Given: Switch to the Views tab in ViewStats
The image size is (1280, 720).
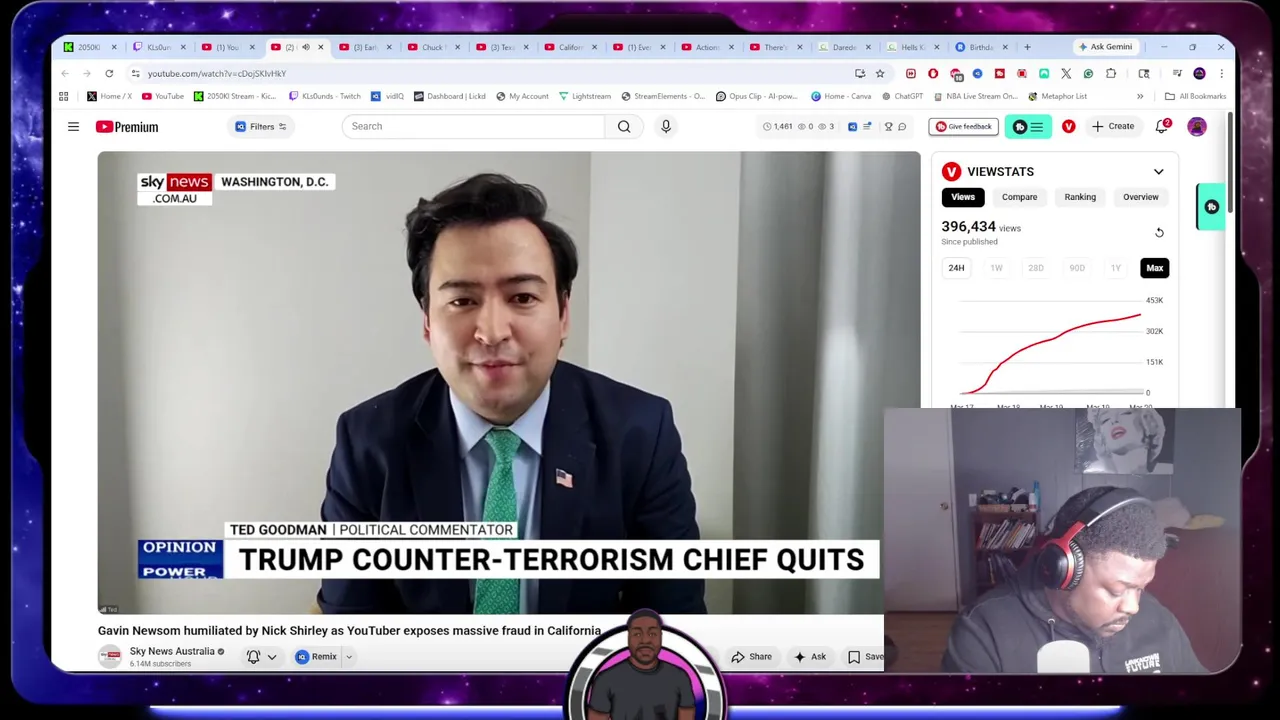Looking at the screenshot, I should coord(963,197).
